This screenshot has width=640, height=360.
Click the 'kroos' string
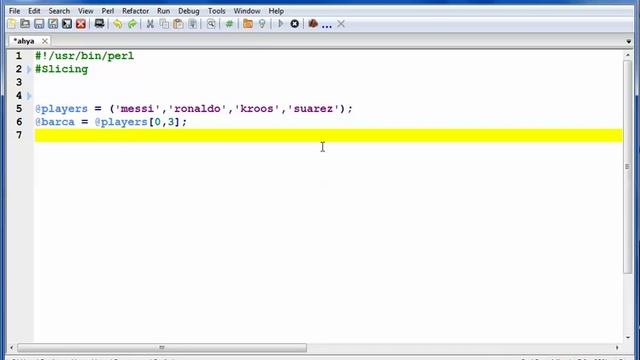pyautogui.click(x=257, y=109)
